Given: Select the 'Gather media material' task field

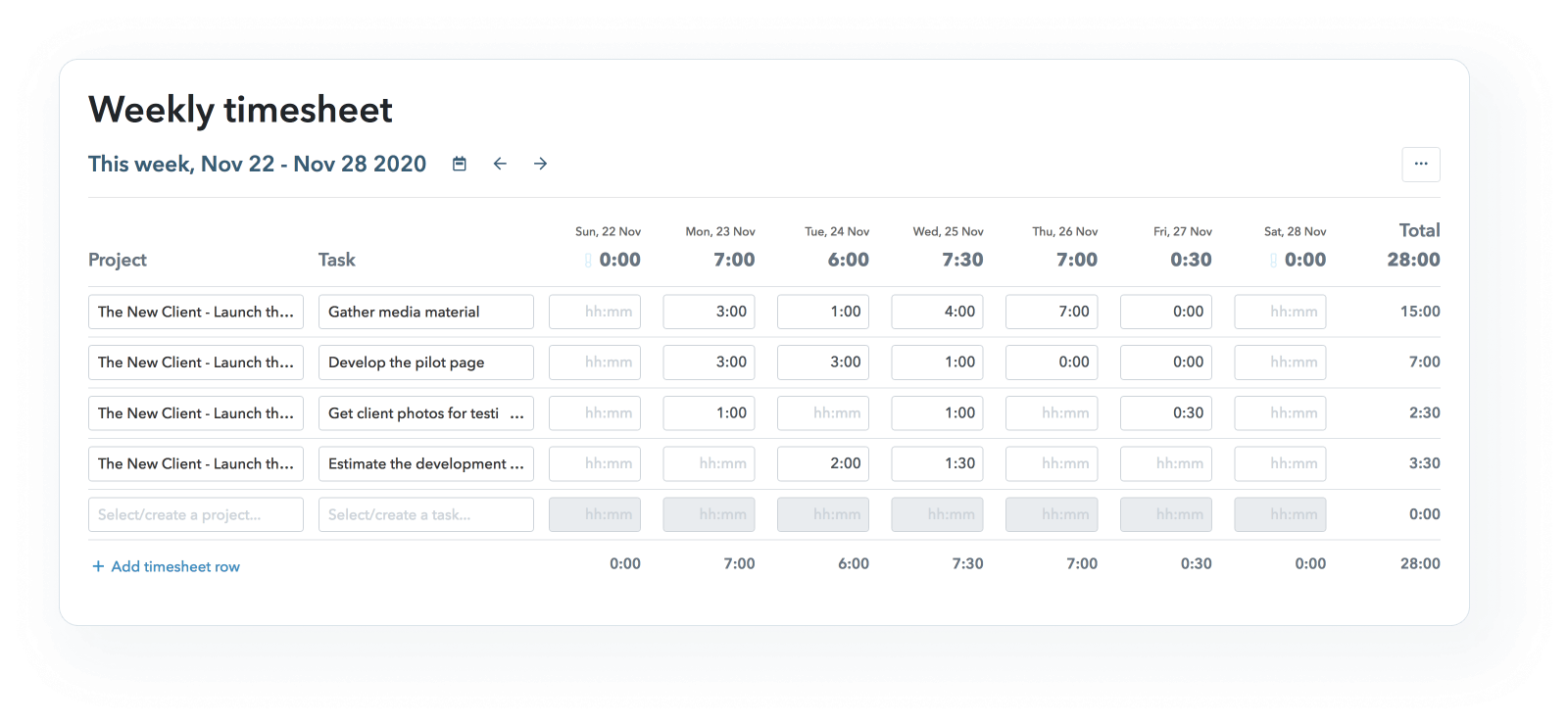Looking at the screenshot, I should pos(426,312).
